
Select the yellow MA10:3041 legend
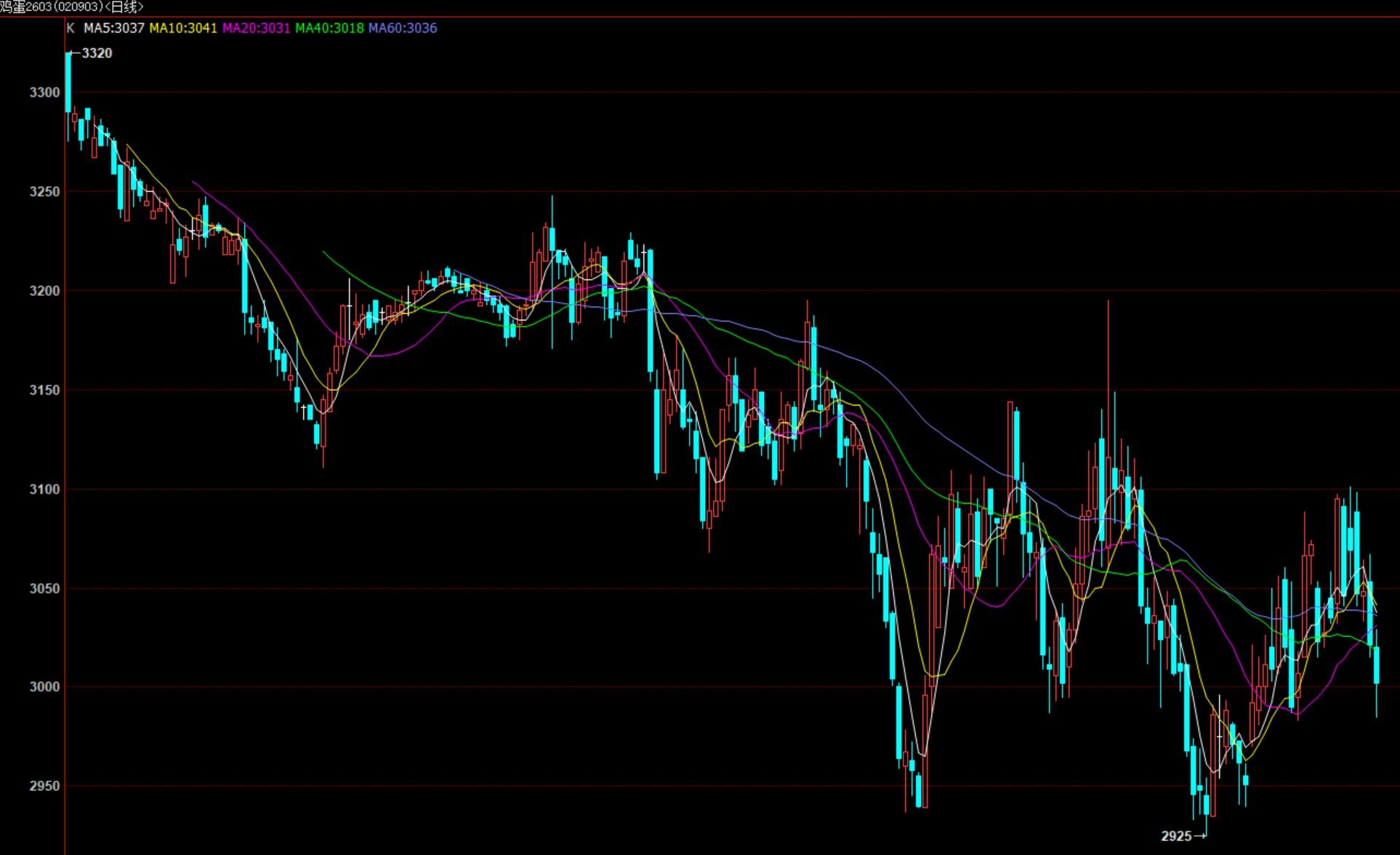pyautogui.click(x=183, y=28)
